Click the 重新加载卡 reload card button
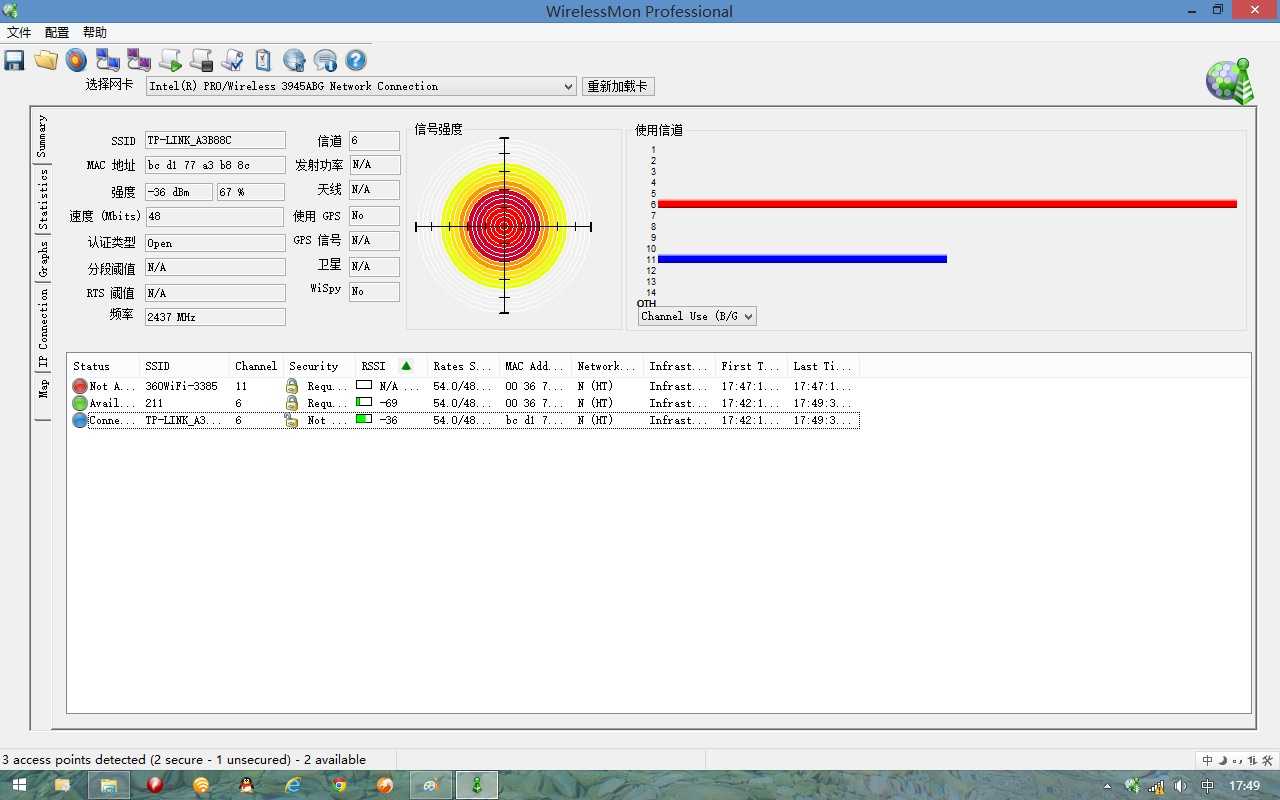This screenshot has width=1280, height=800. [x=618, y=86]
